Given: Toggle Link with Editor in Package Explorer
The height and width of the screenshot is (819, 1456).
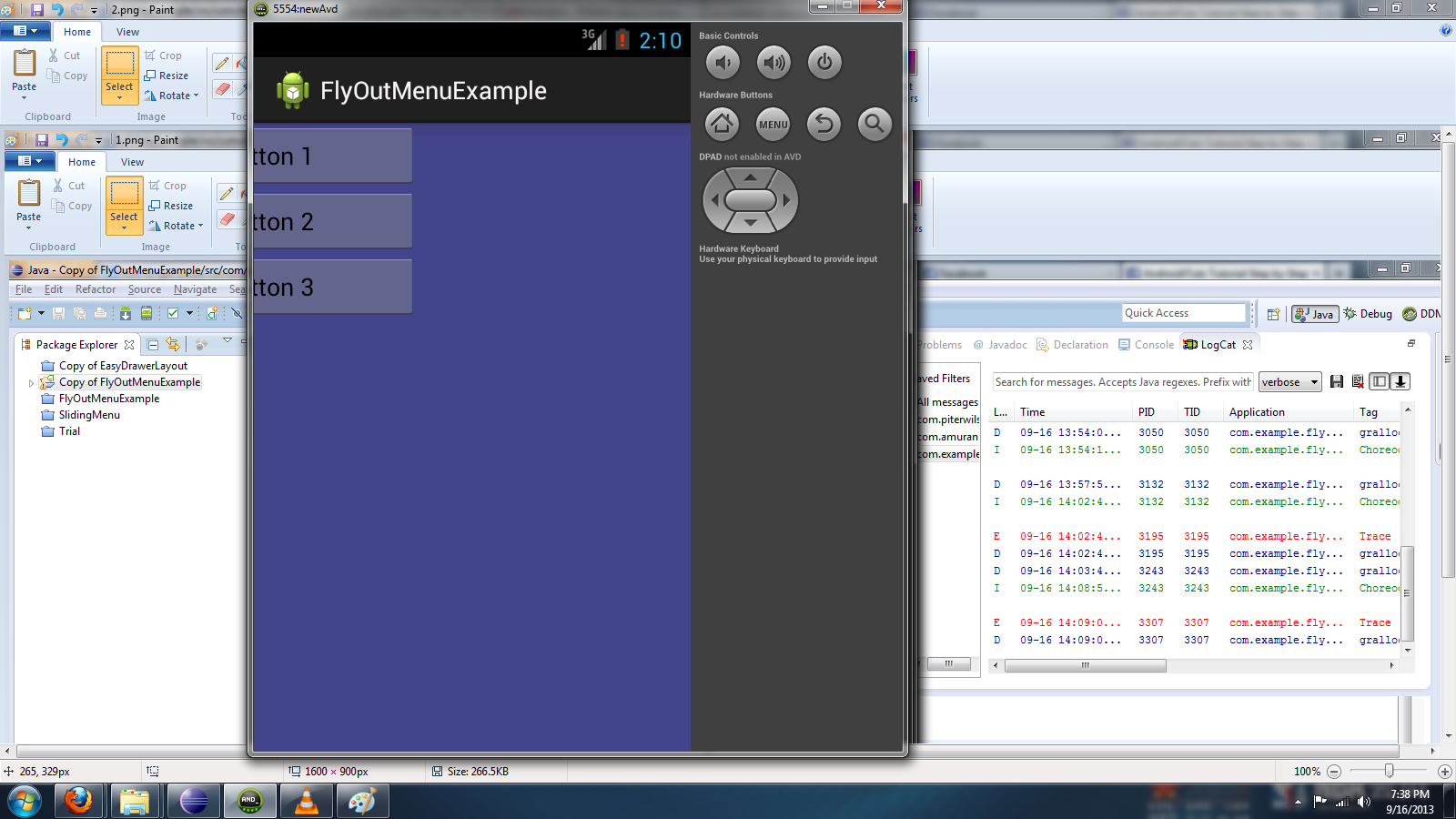Looking at the screenshot, I should point(173,345).
